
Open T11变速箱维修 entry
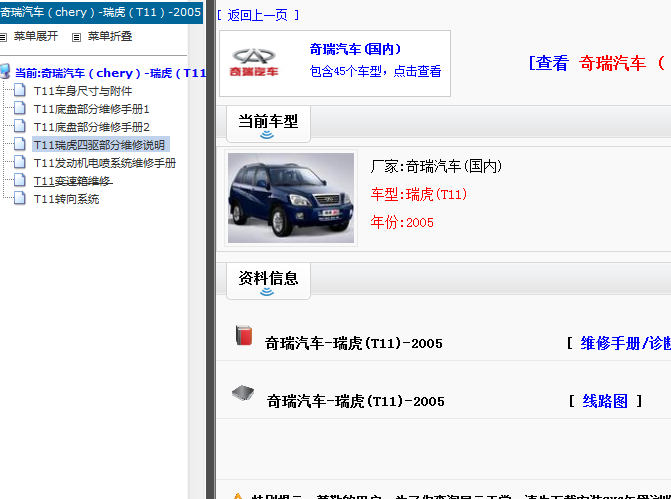coord(73,181)
